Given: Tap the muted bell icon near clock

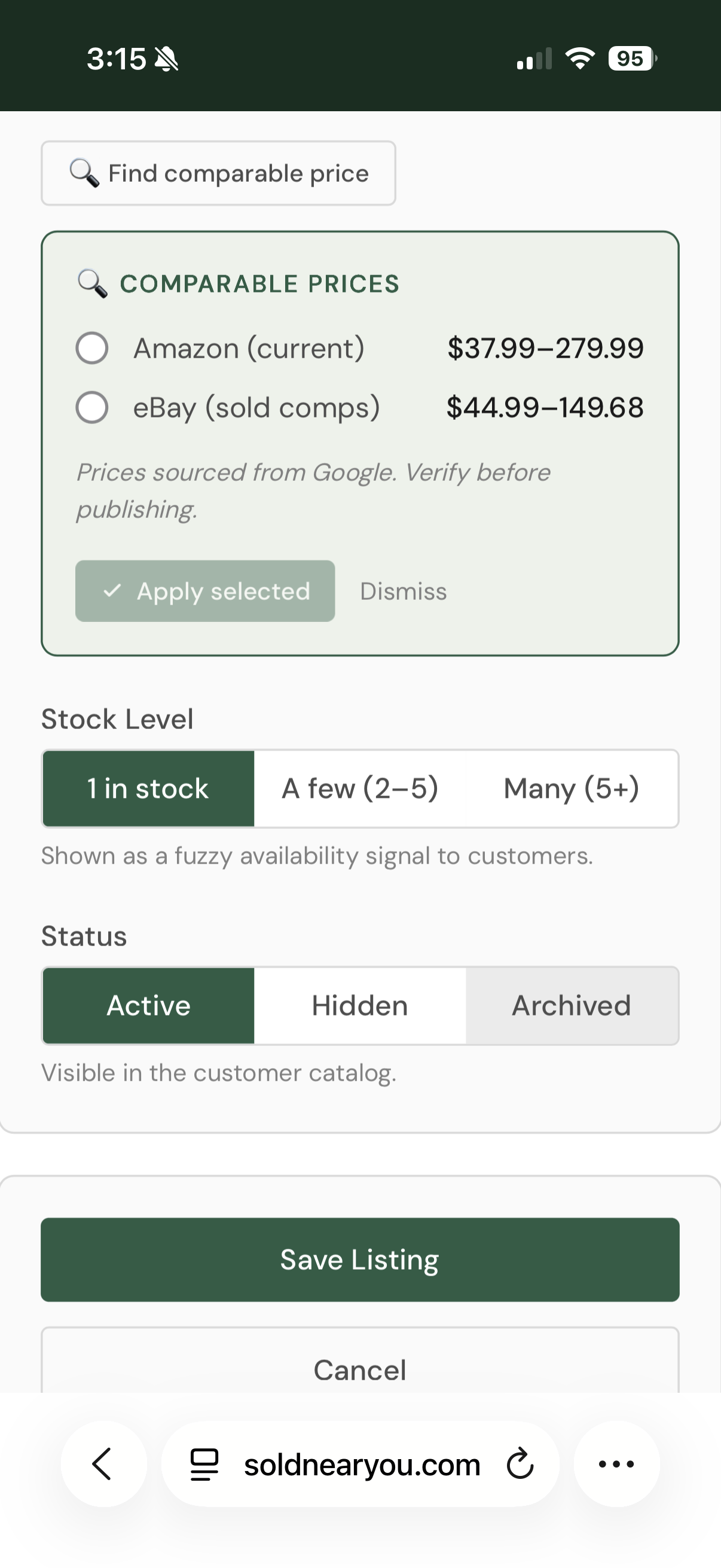Looking at the screenshot, I should pos(166,59).
